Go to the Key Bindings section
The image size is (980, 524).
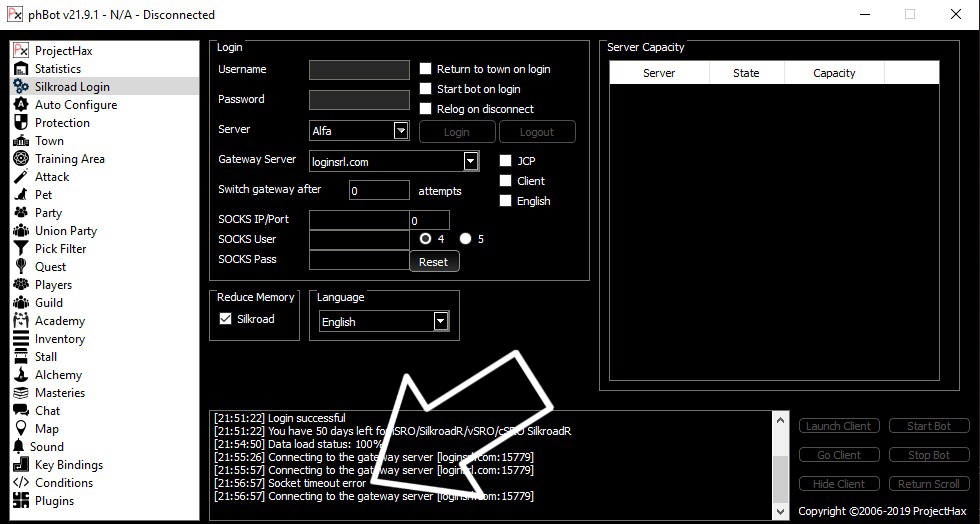click(x=68, y=465)
